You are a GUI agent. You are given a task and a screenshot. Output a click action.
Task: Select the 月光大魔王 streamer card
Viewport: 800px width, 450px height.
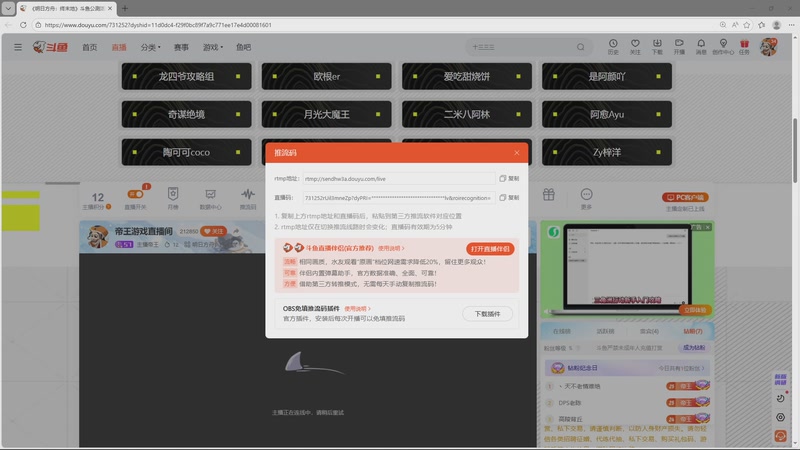tap(327, 114)
